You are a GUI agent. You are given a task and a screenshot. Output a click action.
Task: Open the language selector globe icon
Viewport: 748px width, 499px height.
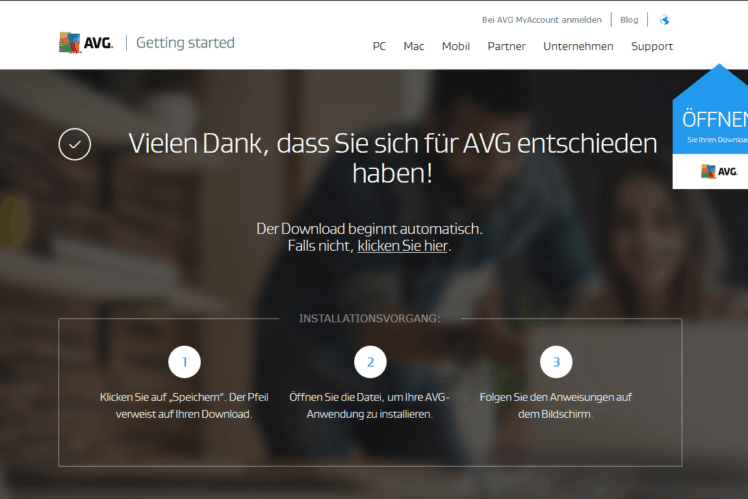(665, 20)
